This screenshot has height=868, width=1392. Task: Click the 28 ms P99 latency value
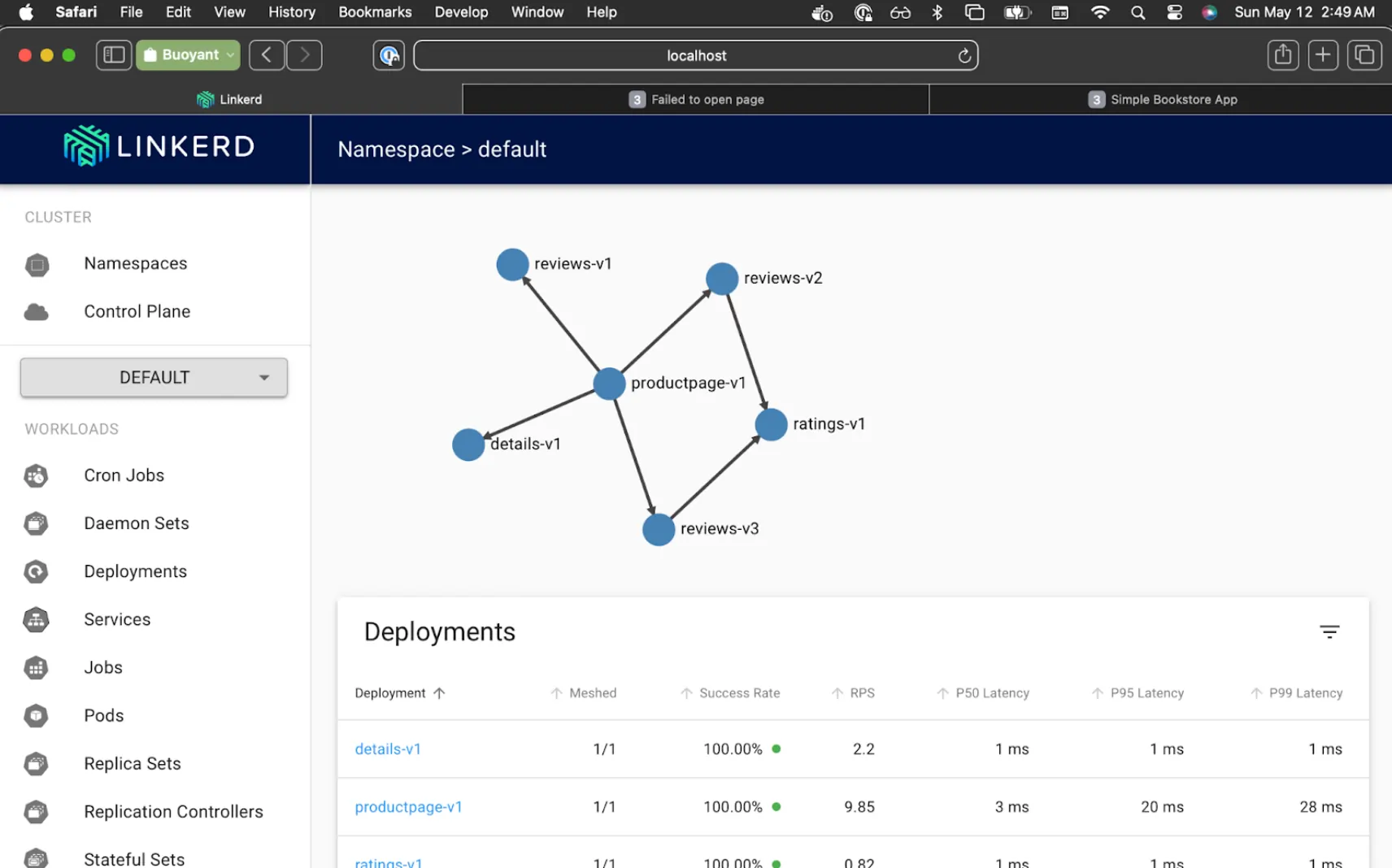pyautogui.click(x=1320, y=807)
